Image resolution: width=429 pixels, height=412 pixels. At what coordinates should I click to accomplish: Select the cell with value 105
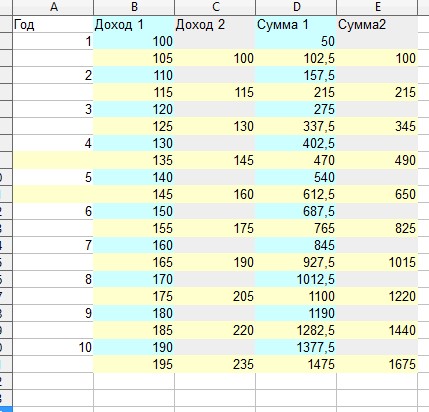coord(134,58)
